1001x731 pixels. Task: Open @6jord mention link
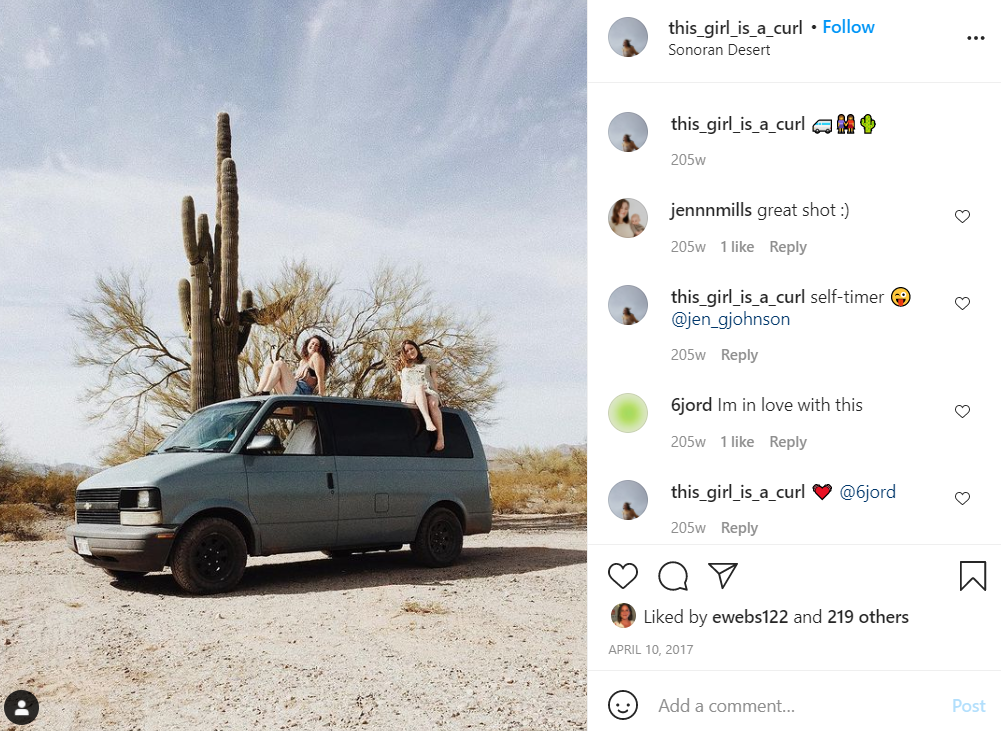(x=867, y=492)
